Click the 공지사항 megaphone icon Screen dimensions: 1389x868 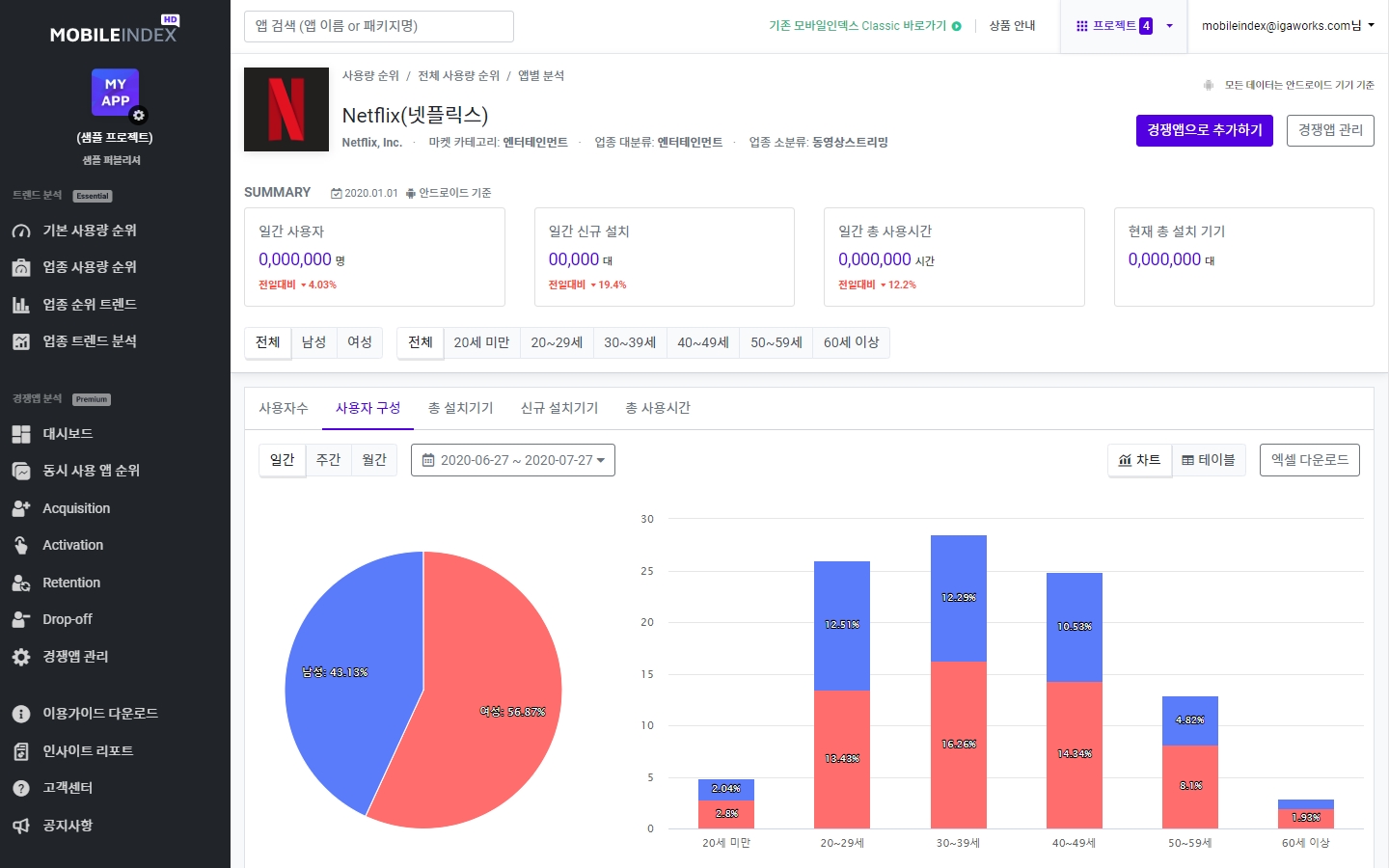point(21,826)
